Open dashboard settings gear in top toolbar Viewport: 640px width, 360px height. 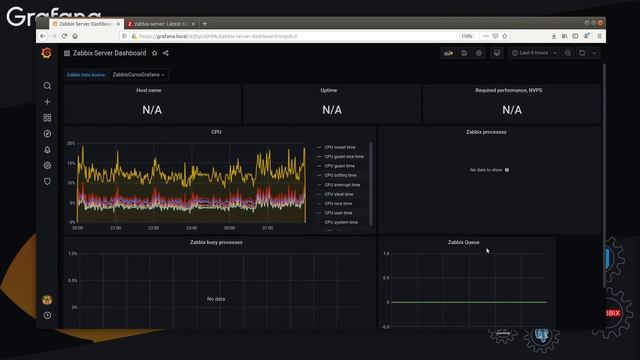[x=479, y=53]
